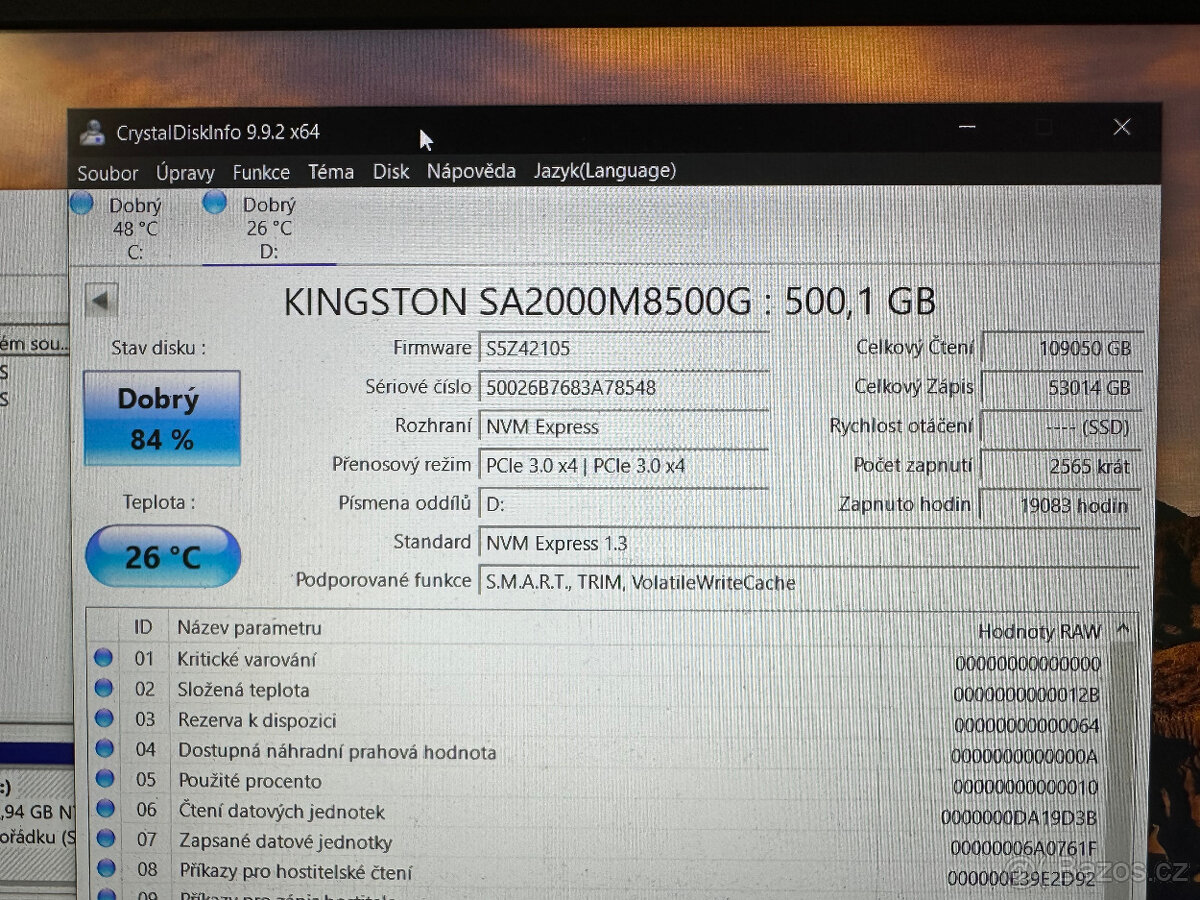Click the CrystalDiskInfo app icon in title bar
Image resolution: width=1200 pixels, height=900 pixels.
93,132
